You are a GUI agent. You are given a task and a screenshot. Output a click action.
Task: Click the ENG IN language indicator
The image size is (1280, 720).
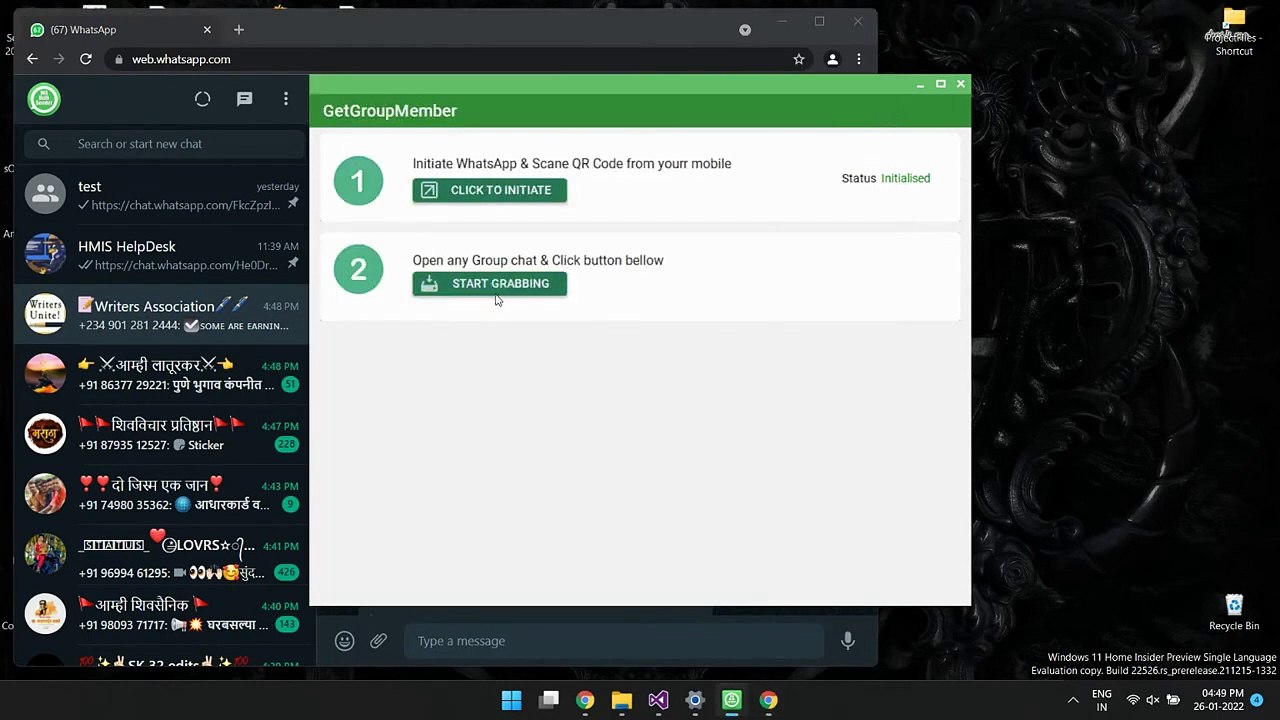[x=1102, y=700]
